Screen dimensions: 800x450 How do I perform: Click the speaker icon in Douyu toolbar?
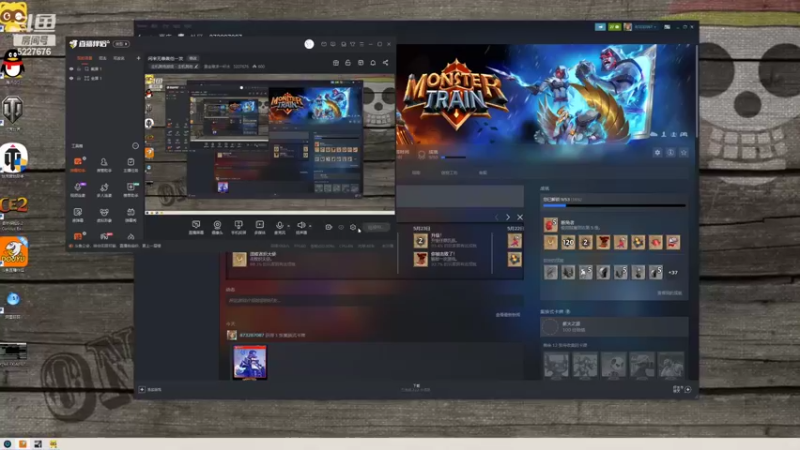pos(301,225)
